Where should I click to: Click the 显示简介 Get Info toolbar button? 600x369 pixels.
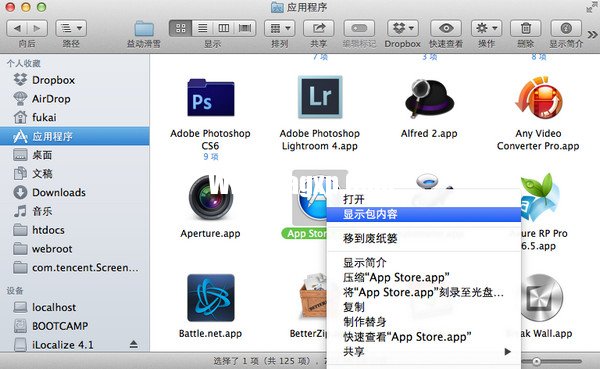(x=566, y=28)
